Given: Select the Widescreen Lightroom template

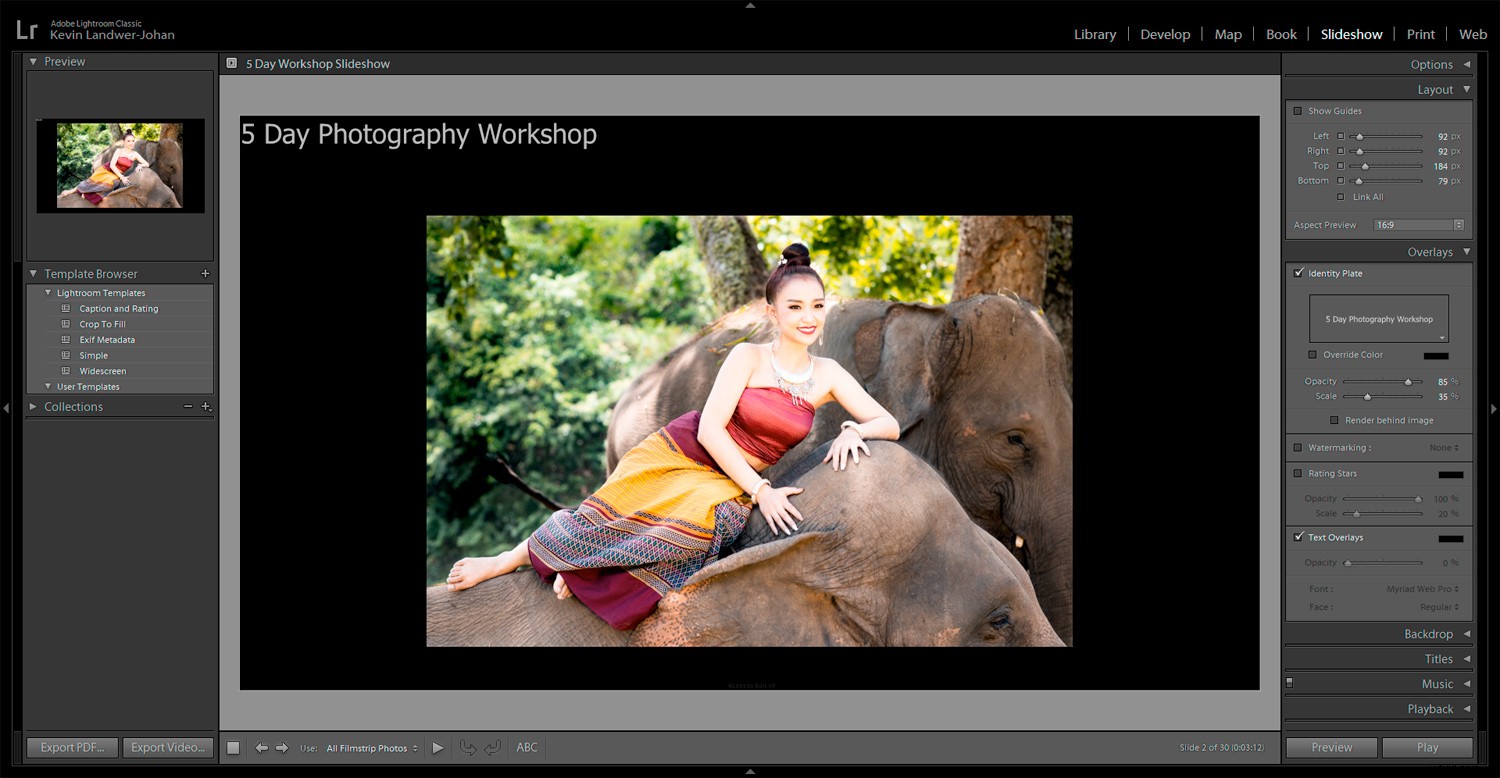Looking at the screenshot, I should click(105, 370).
